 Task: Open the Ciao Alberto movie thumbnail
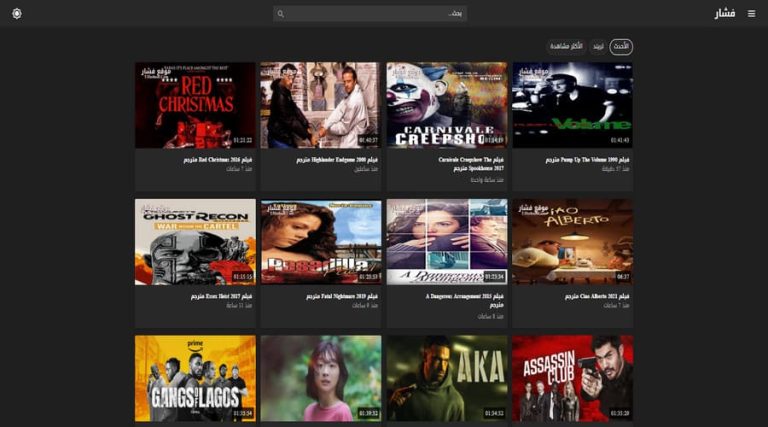click(x=573, y=241)
